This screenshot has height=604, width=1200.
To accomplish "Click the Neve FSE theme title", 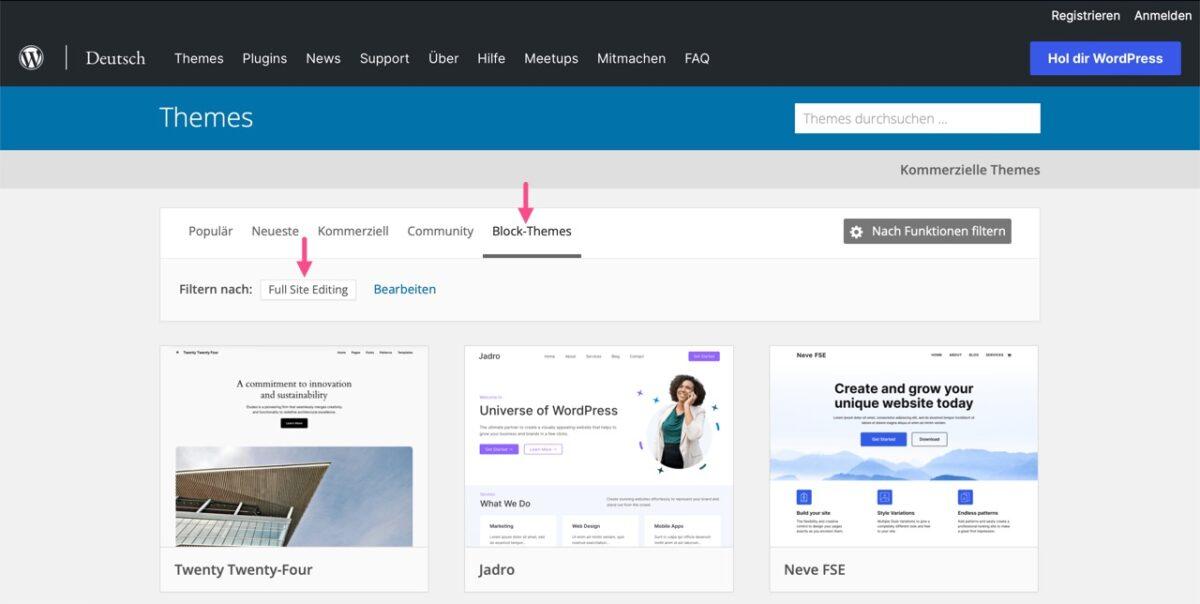I will point(814,570).
